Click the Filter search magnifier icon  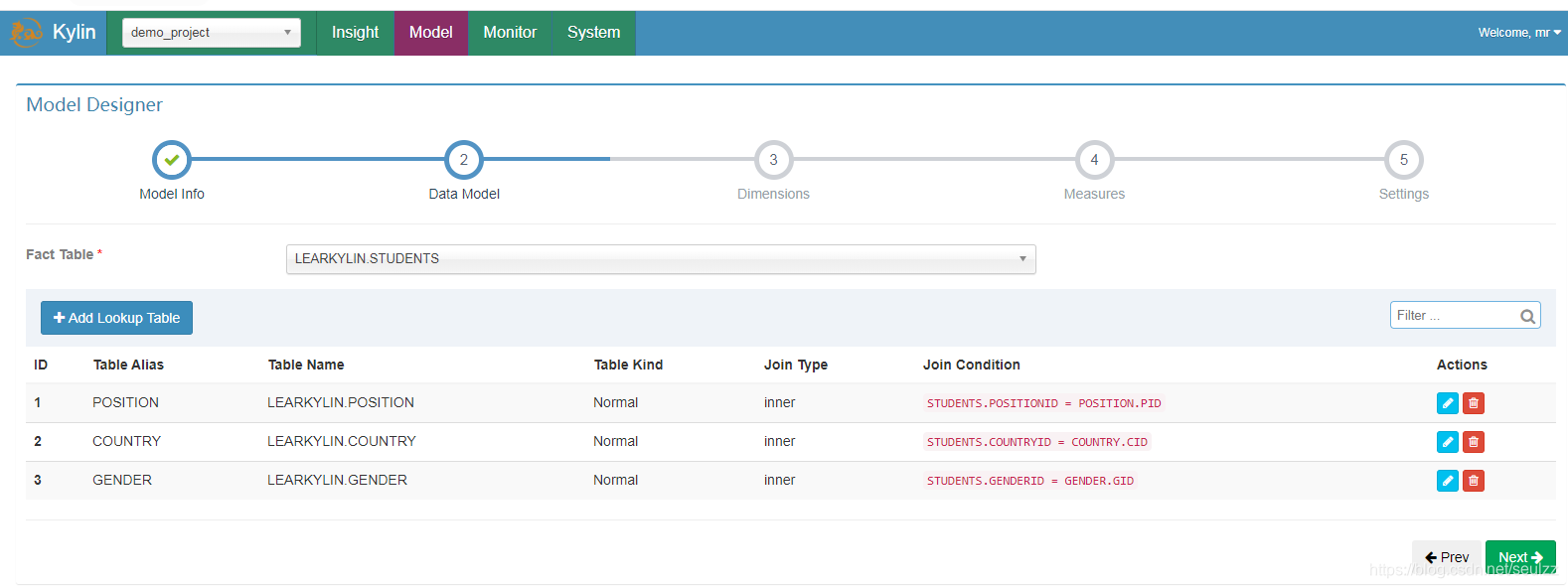(x=1527, y=316)
